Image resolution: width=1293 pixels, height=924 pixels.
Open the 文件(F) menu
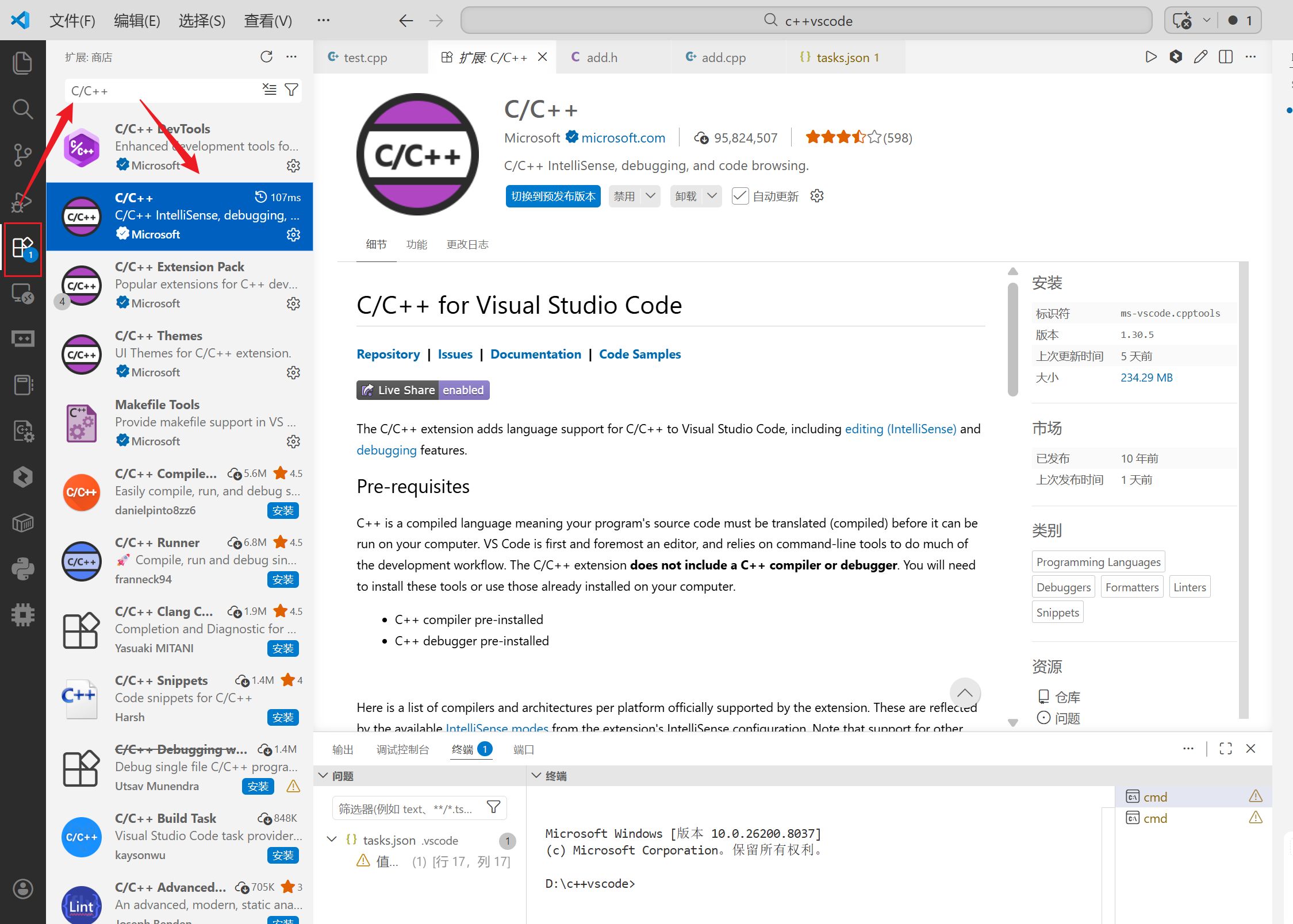pyautogui.click(x=72, y=21)
